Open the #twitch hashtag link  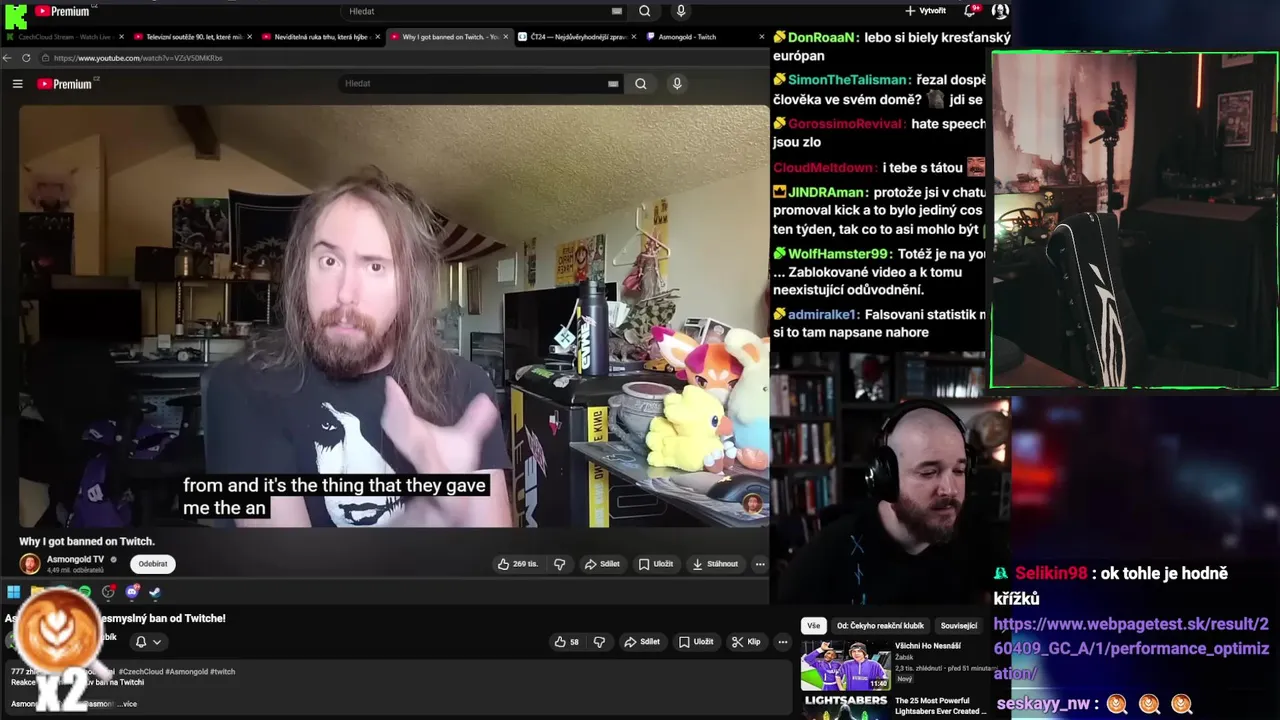(x=222, y=672)
